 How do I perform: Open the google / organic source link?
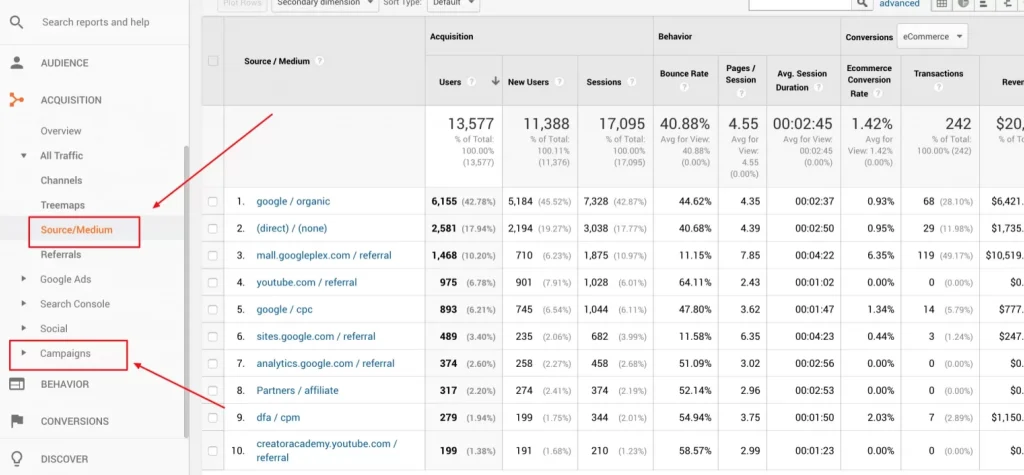click(x=293, y=201)
